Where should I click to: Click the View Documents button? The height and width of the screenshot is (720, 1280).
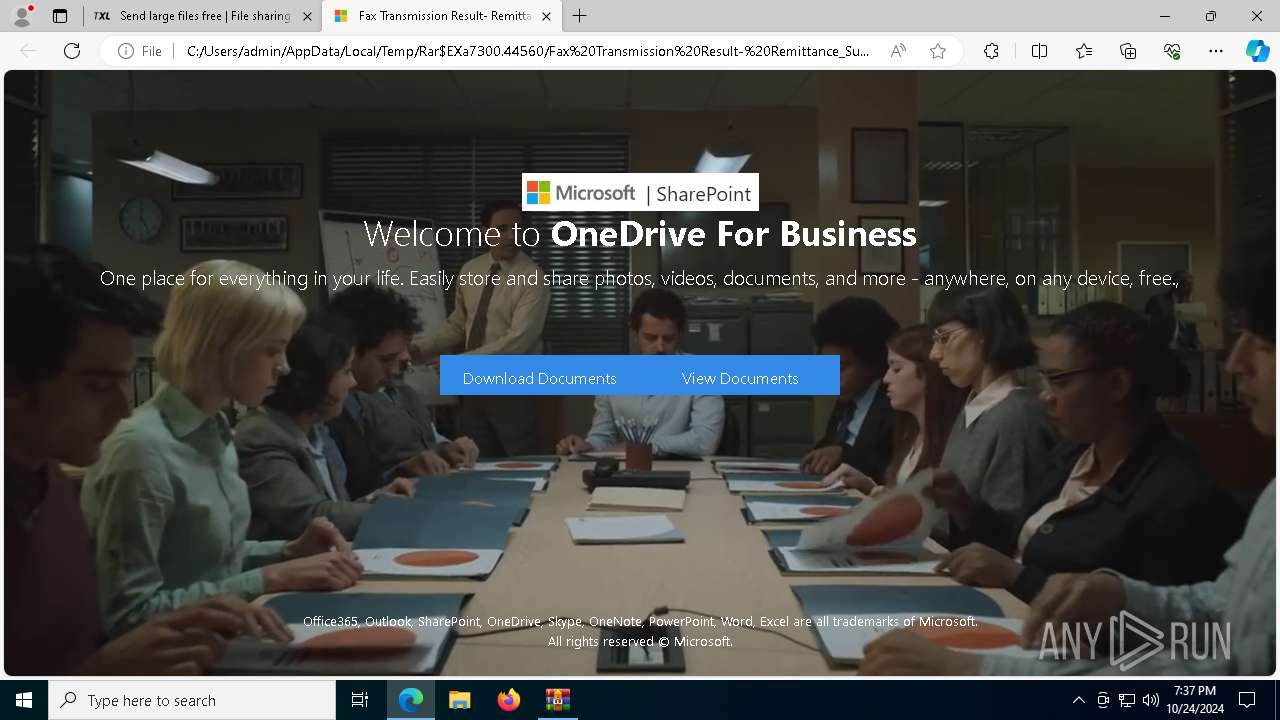(x=740, y=378)
